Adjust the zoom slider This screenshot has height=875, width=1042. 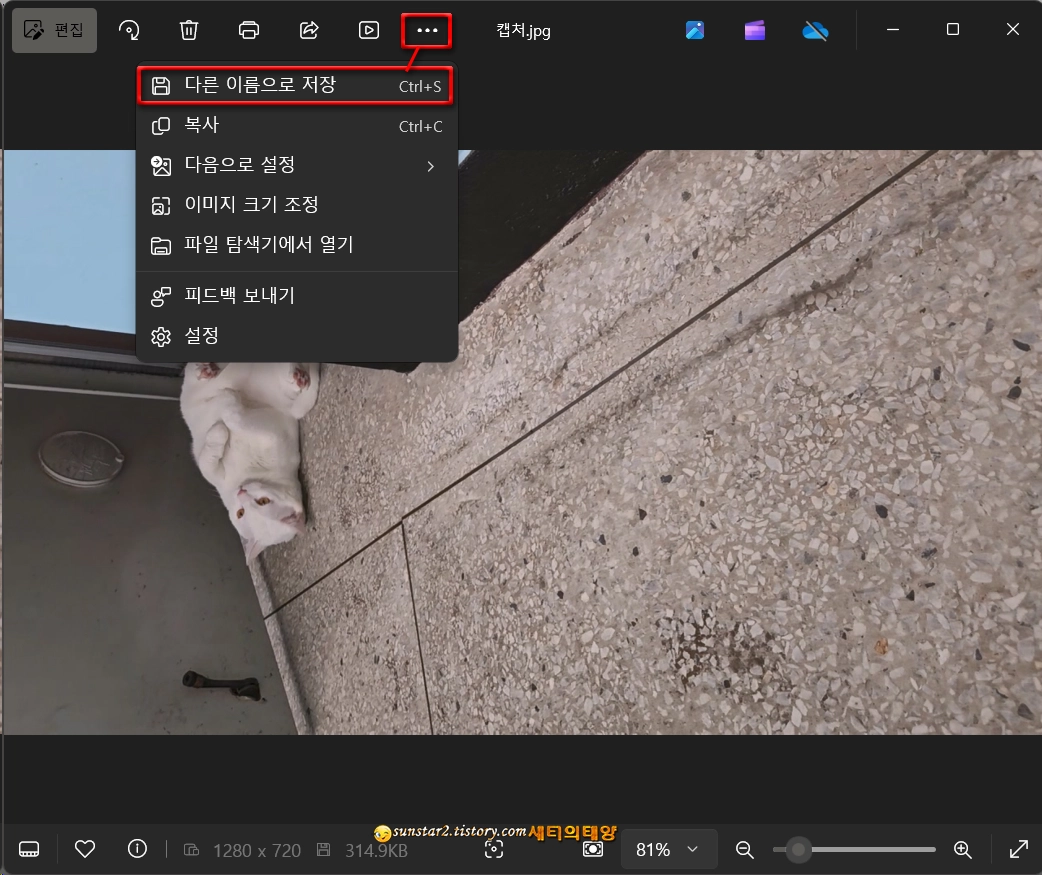[x=798, y=849]
